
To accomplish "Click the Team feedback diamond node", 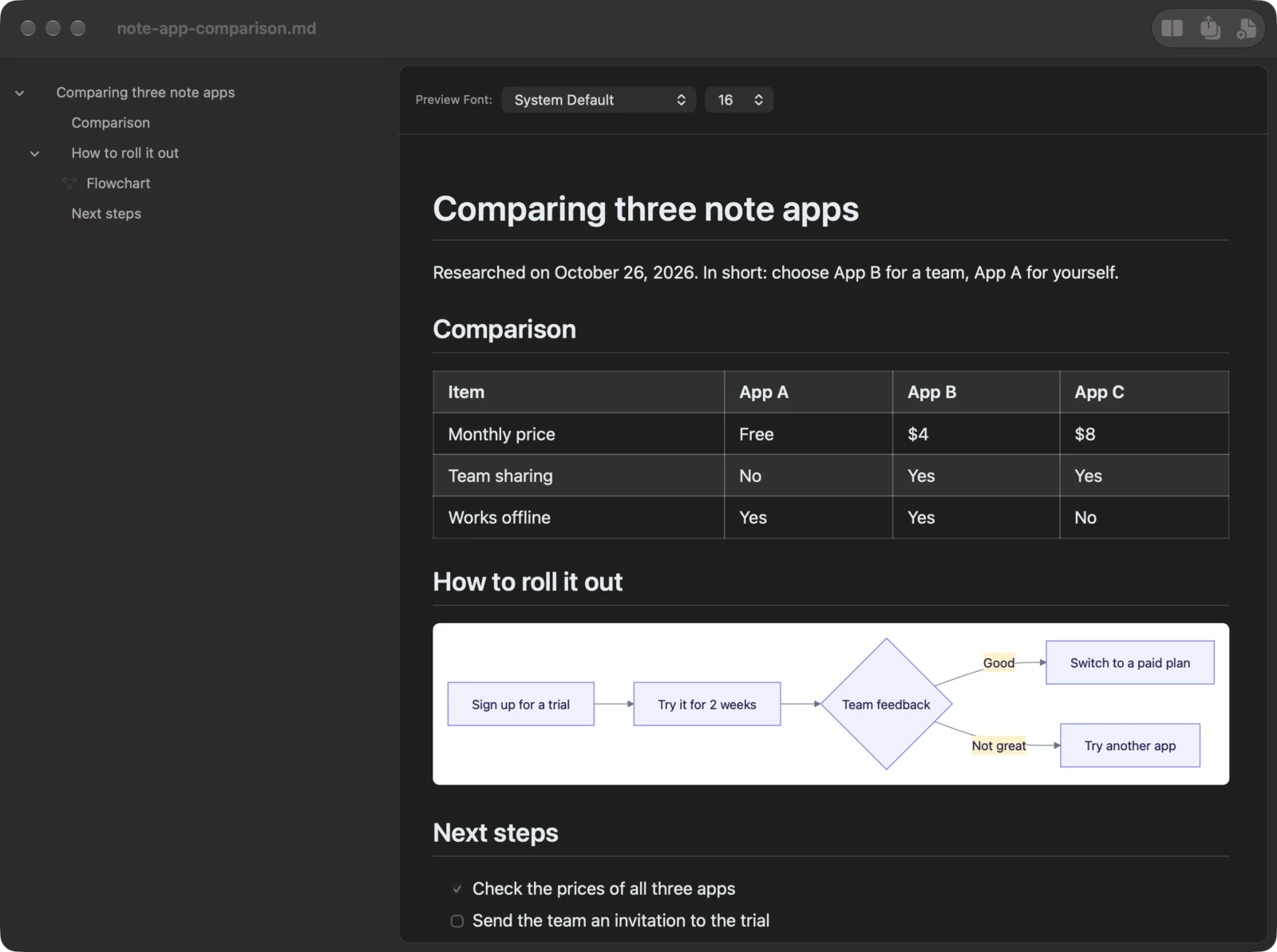I will 886,704.
